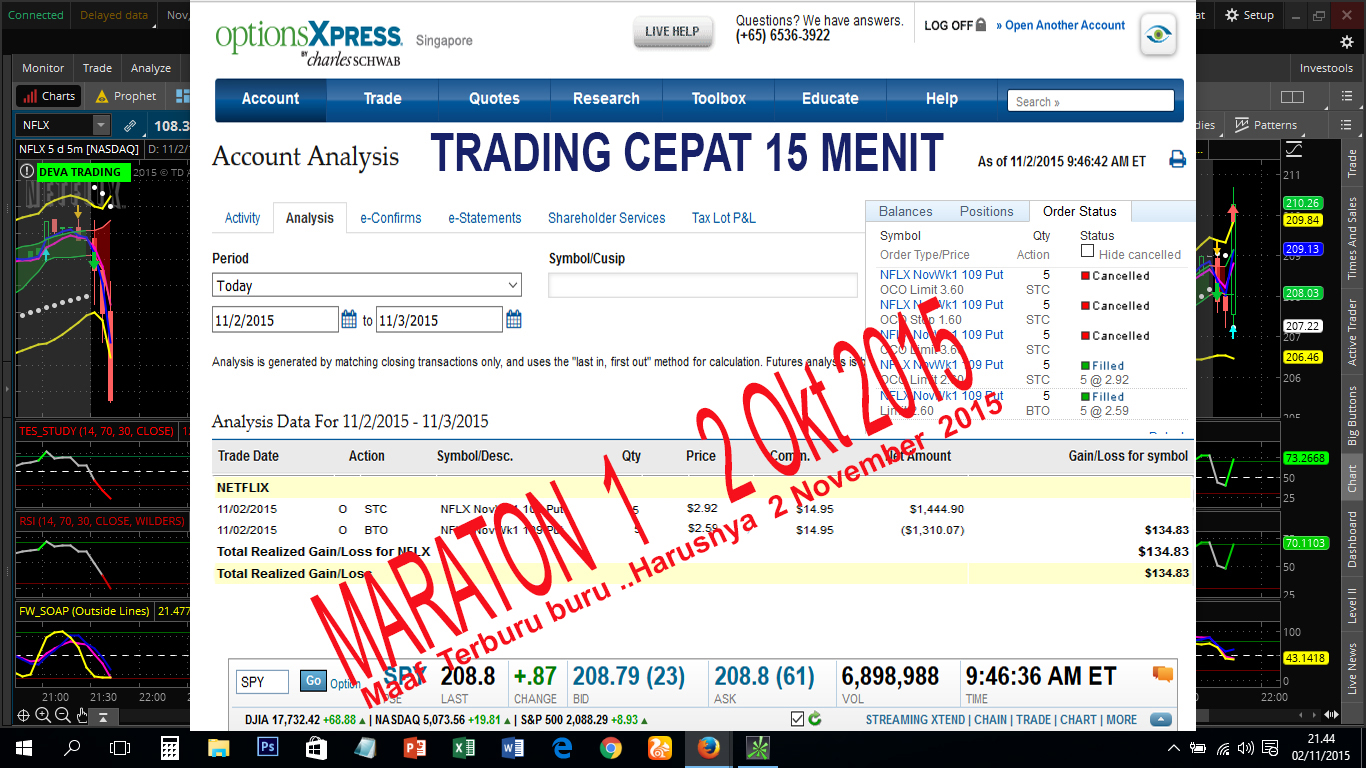Click the chart alert exclamation icon
1366x768 pixels.
pos(26,171)
